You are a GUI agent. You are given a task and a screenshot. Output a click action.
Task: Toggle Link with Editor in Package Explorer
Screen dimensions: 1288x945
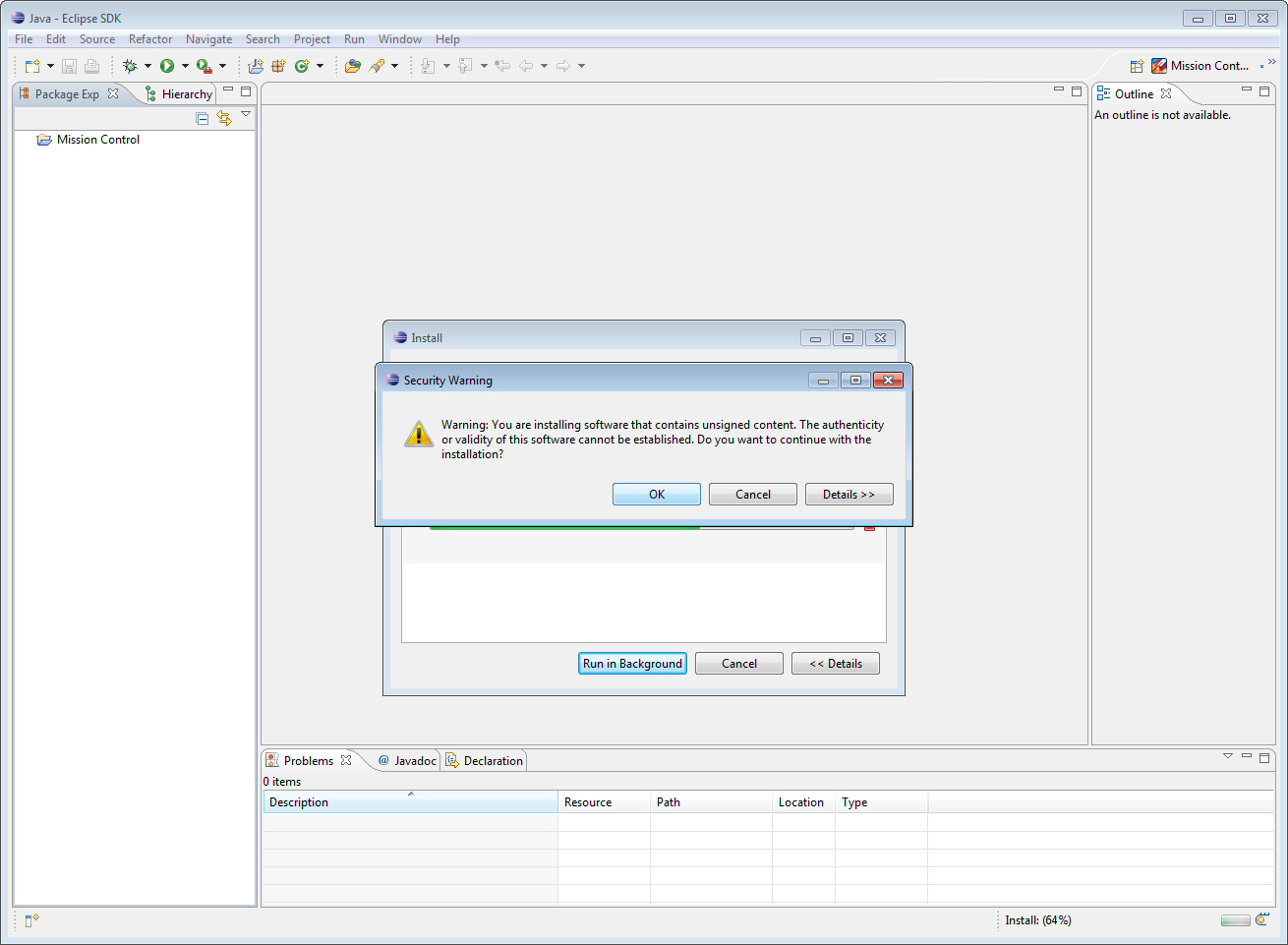pyautogui.click(x=224, y=118)
